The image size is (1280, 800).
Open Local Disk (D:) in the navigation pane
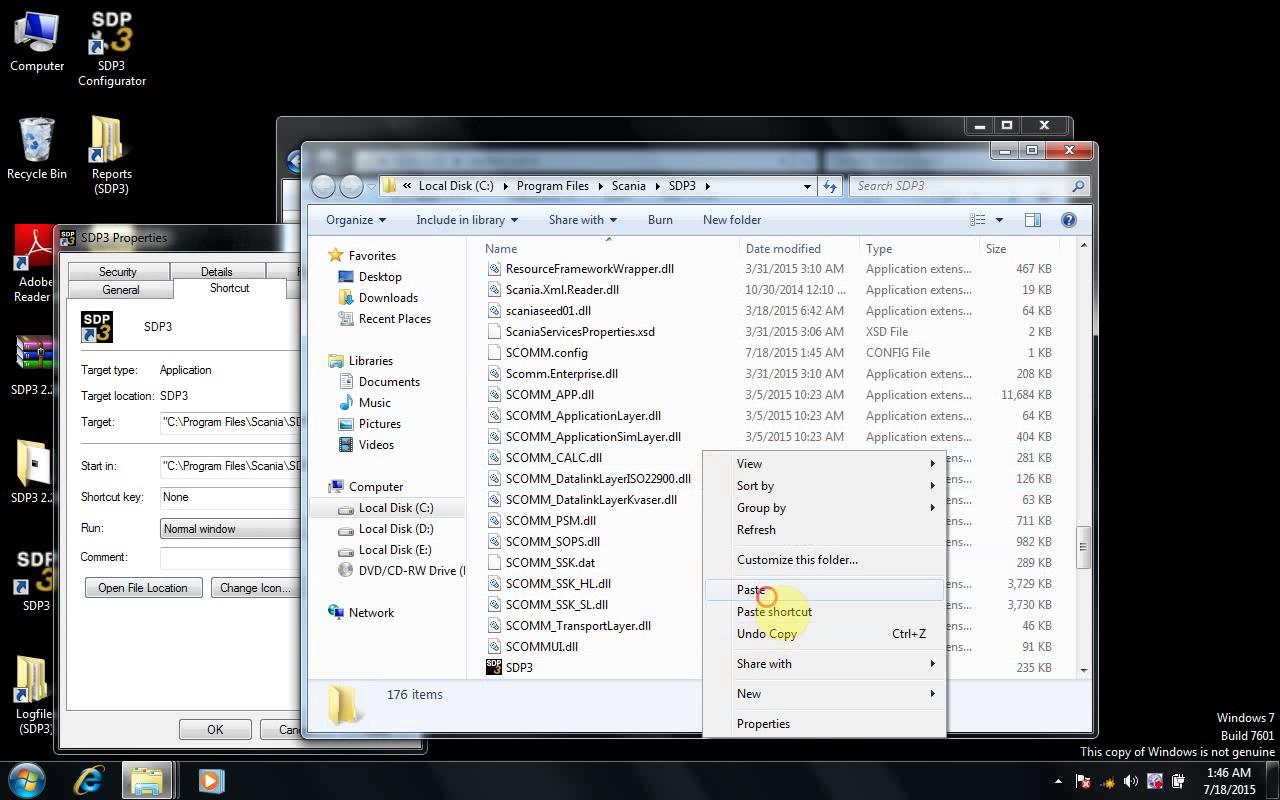pos(396,529)
